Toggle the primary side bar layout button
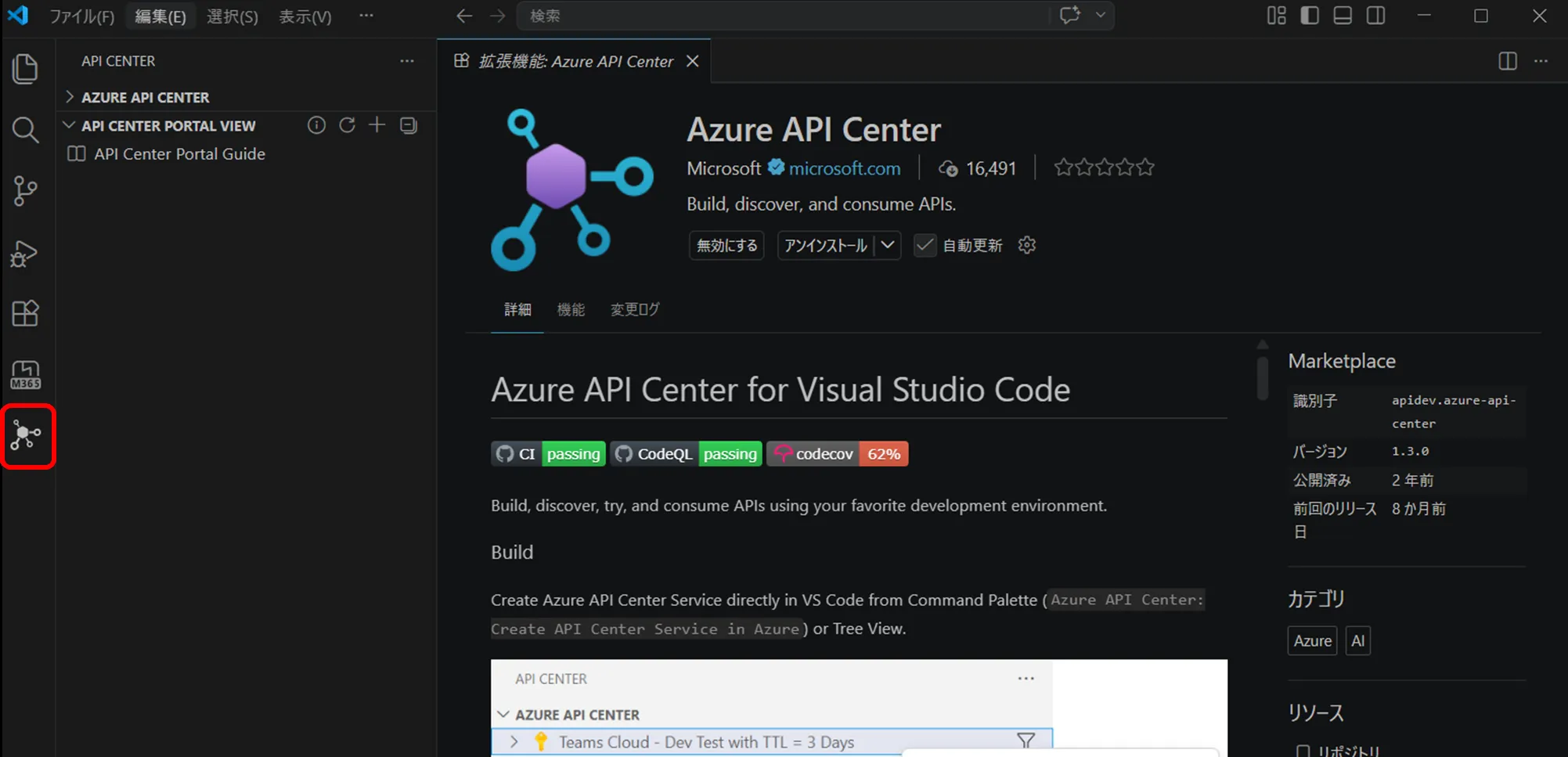Screen dimensions: 1568x757 point(1310,16)
